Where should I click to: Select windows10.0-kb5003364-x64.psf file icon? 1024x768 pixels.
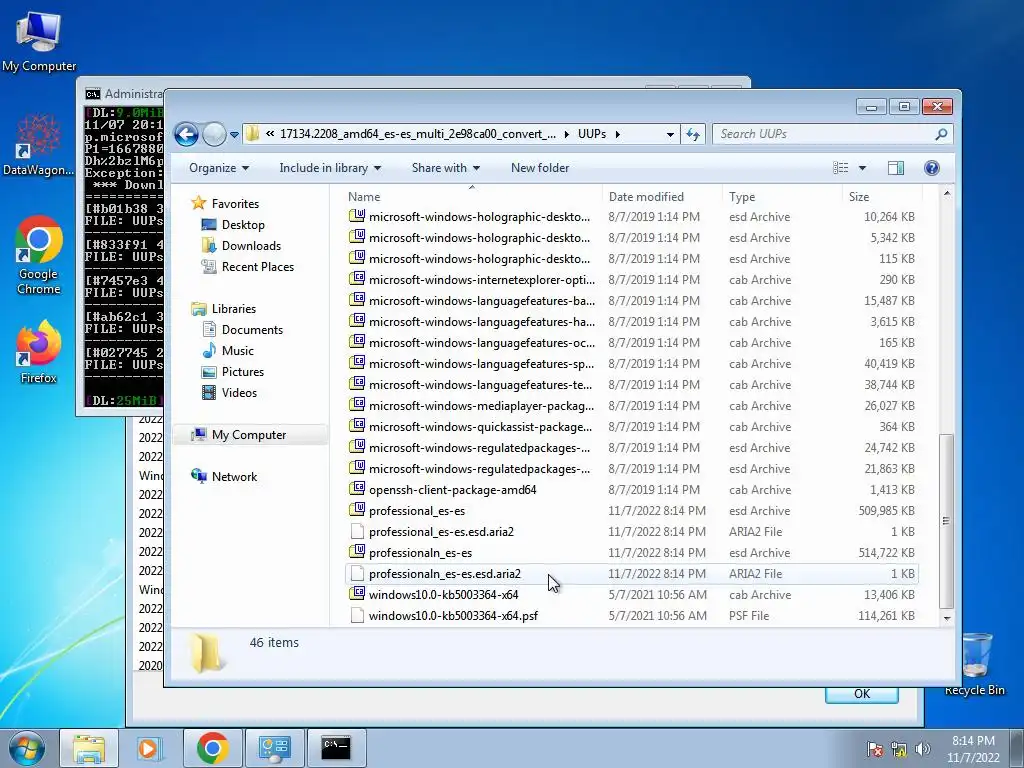(x=357, y=615)
